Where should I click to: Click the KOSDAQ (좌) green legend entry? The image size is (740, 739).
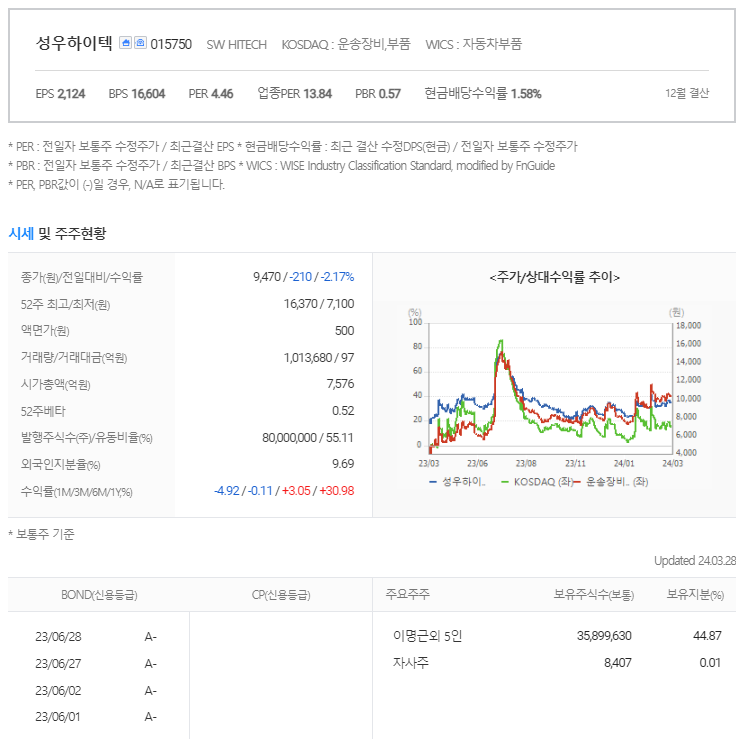537,482
